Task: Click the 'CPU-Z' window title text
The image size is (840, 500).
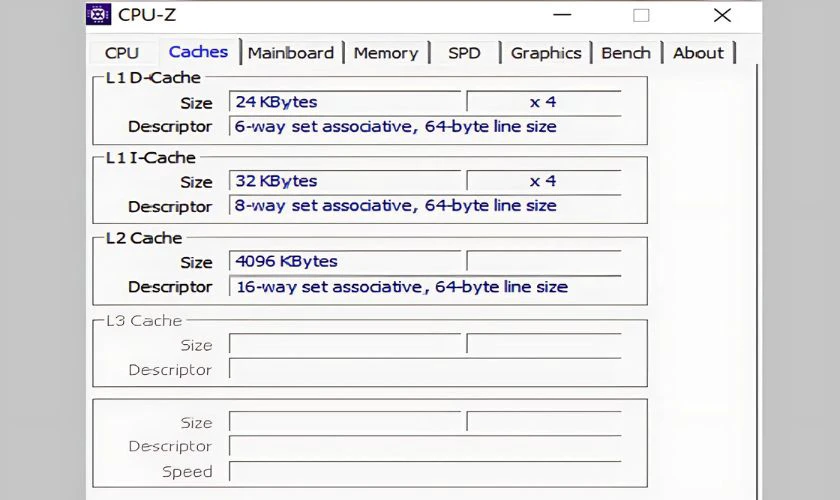Action: click(x=147, y=15)
